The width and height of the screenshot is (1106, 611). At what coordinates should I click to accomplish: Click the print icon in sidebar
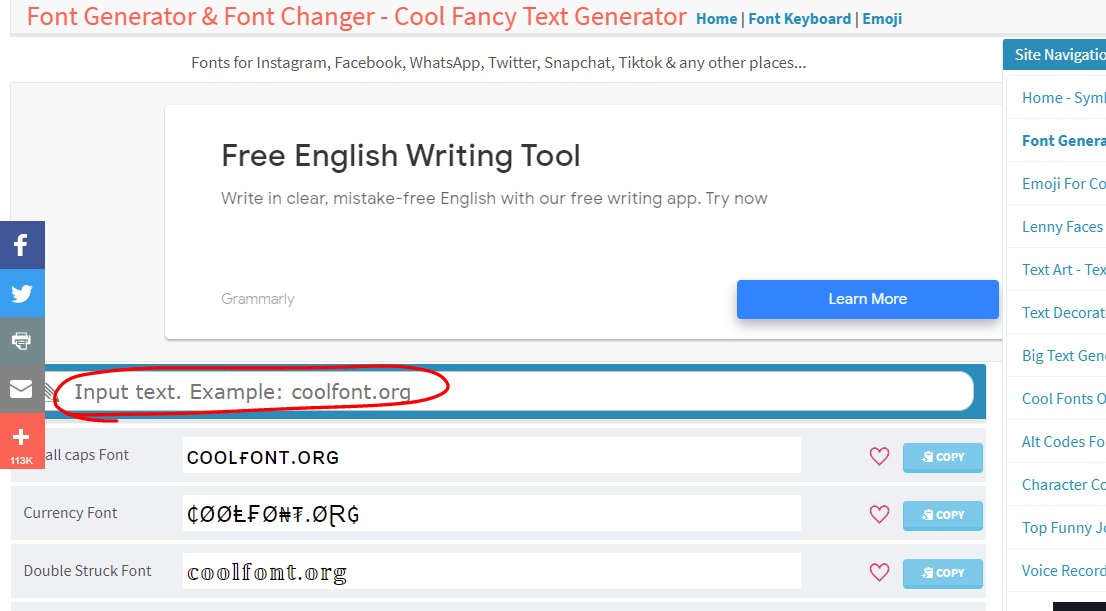click(21, 341)
